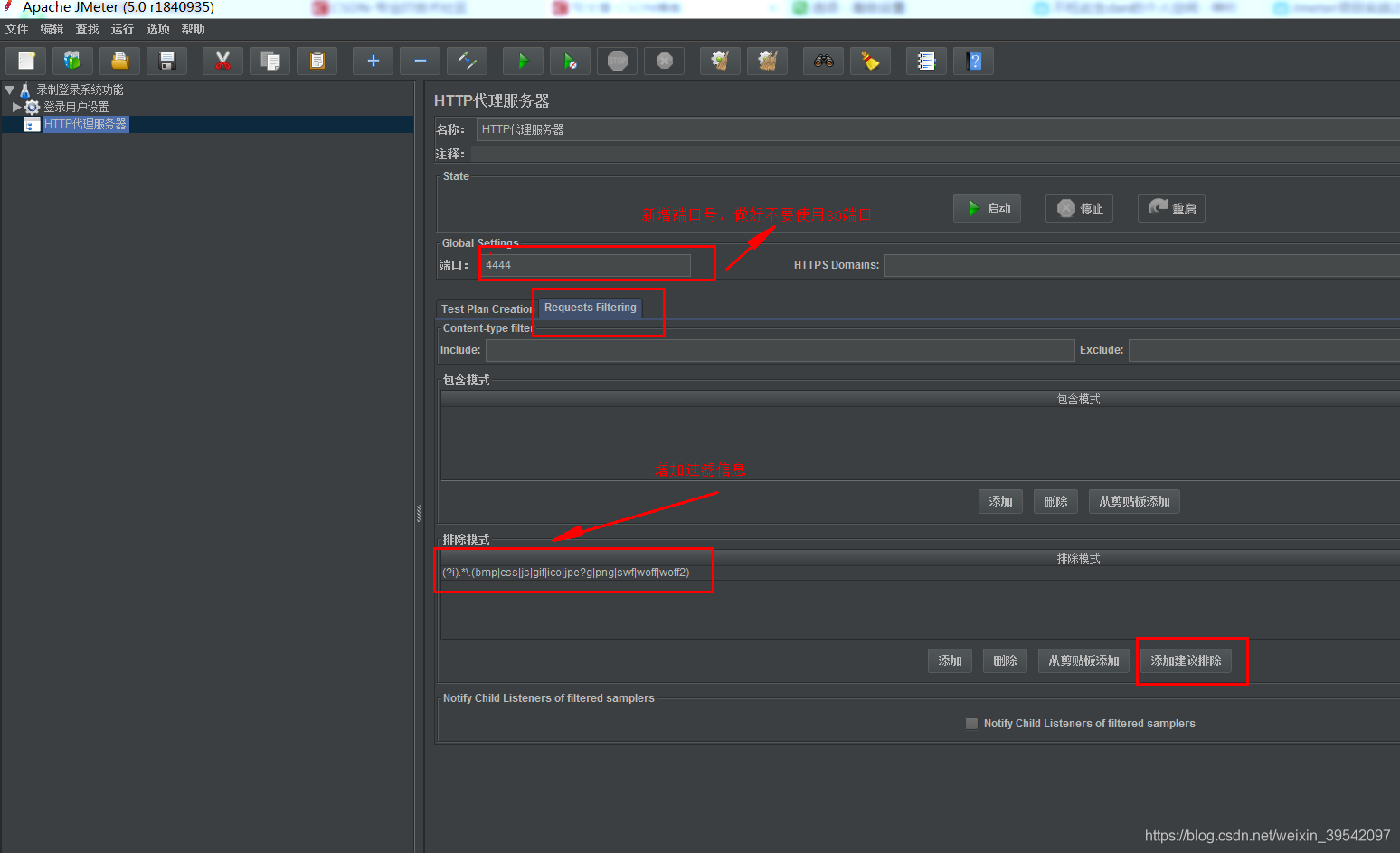Click the 重启 restart proxy button

1171,208
